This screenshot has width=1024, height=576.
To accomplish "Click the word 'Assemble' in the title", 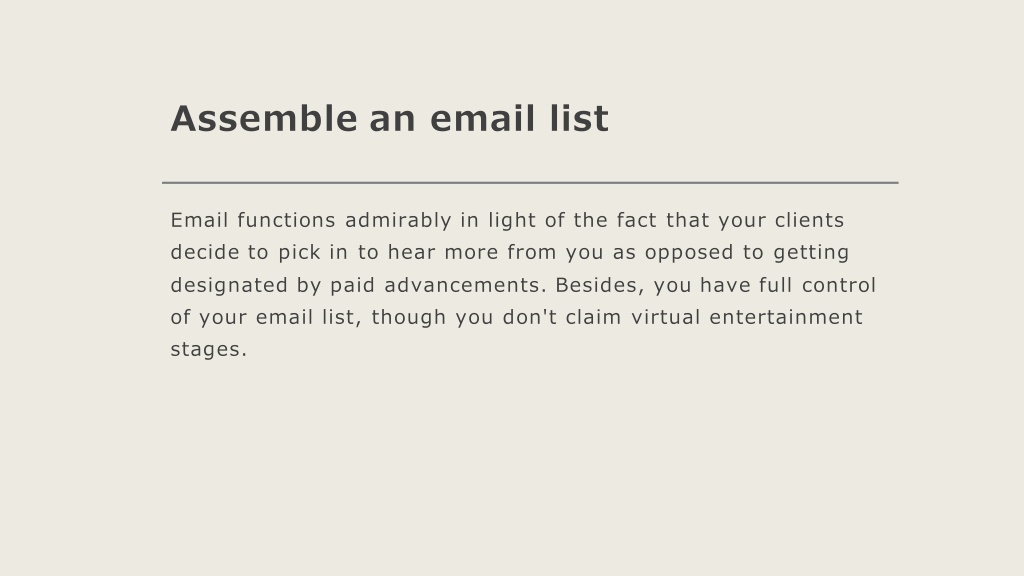I will (x=264, y=119).
